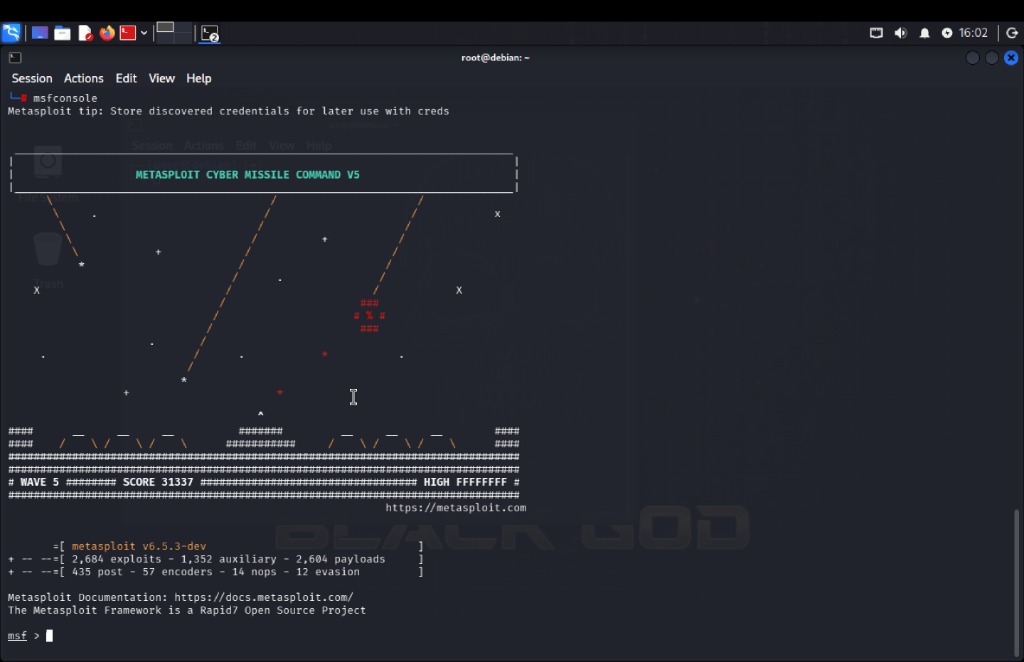Open the Help menu
Screen dimensions: 1024x662
pyautogui.click(x=199, y=78)
